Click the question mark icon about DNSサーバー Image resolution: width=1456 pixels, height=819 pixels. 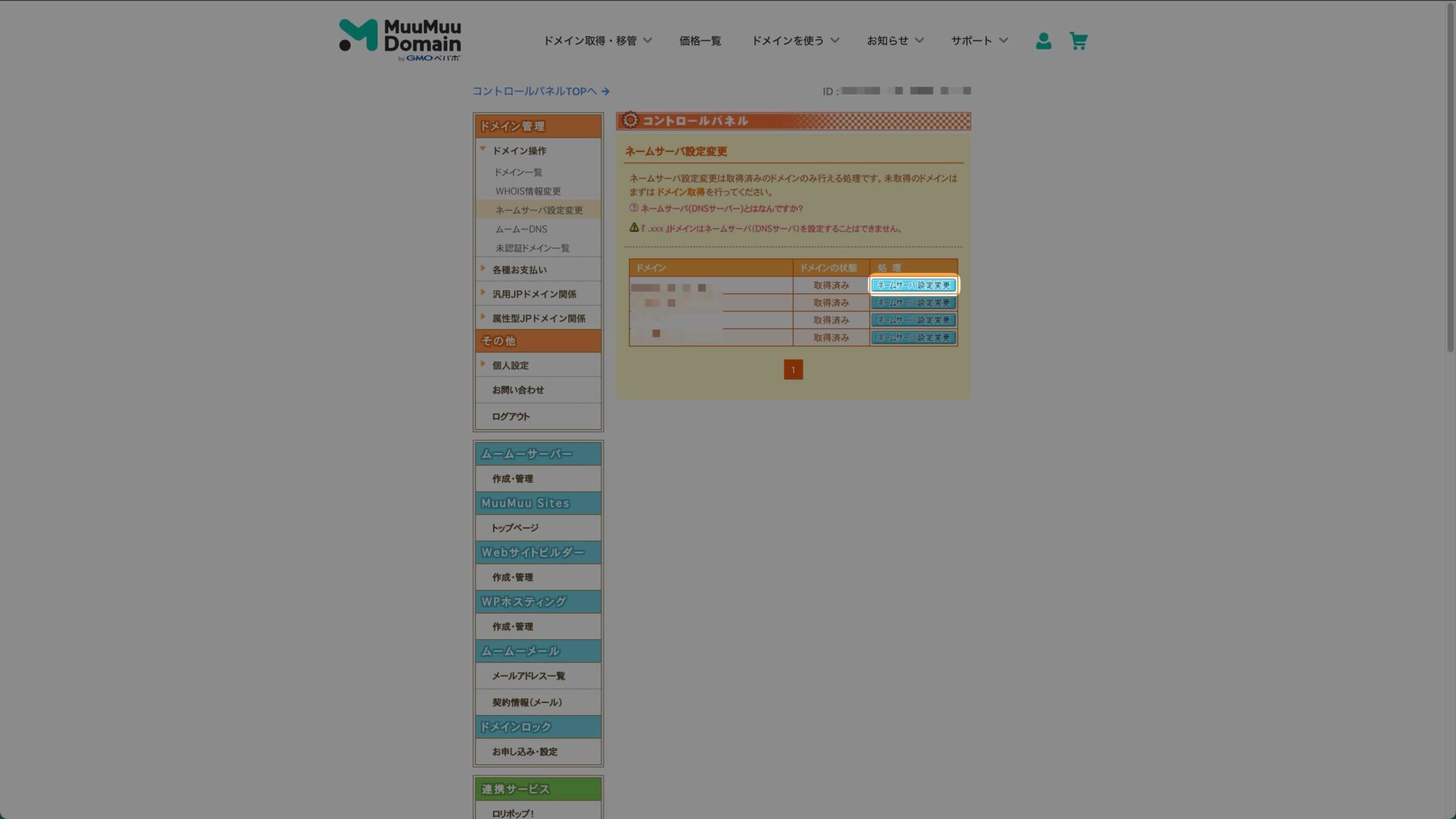pos(632,208)
